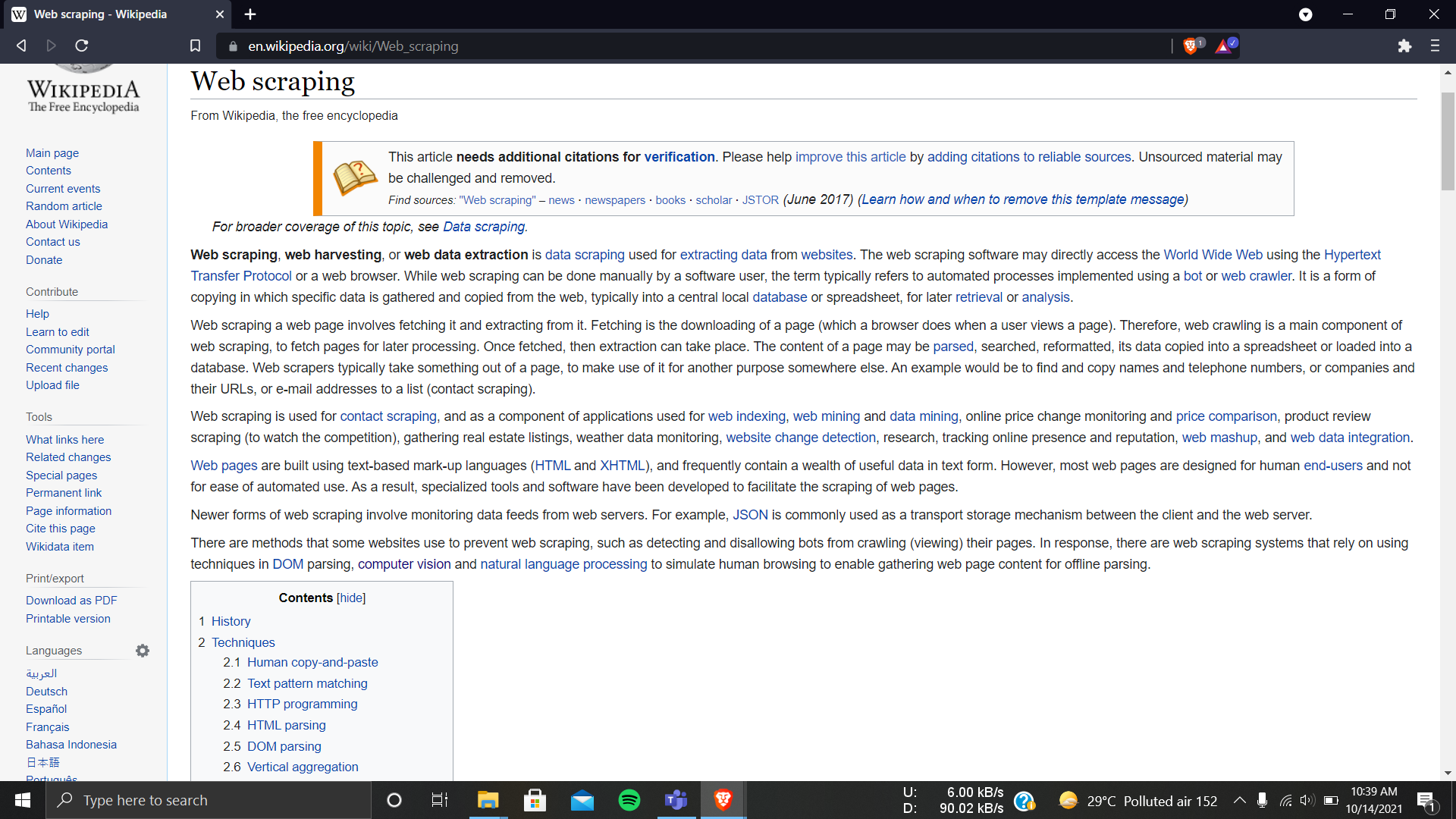Click the browser extensions puzzle icon
1456x819 pixels.
coord(1404,46)
